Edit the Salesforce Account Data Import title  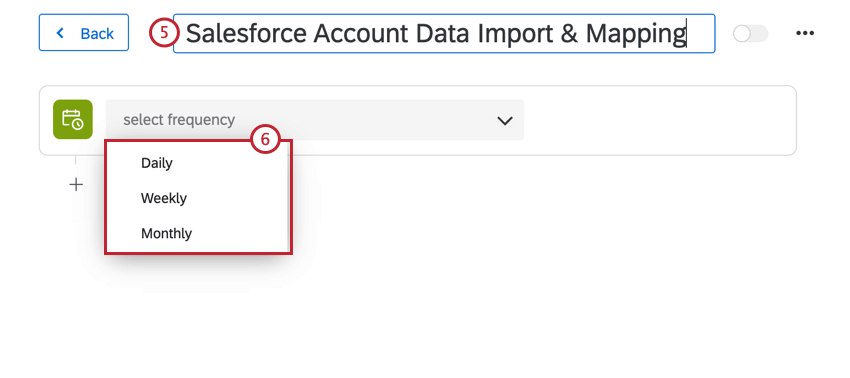click(x=444, y=34)
